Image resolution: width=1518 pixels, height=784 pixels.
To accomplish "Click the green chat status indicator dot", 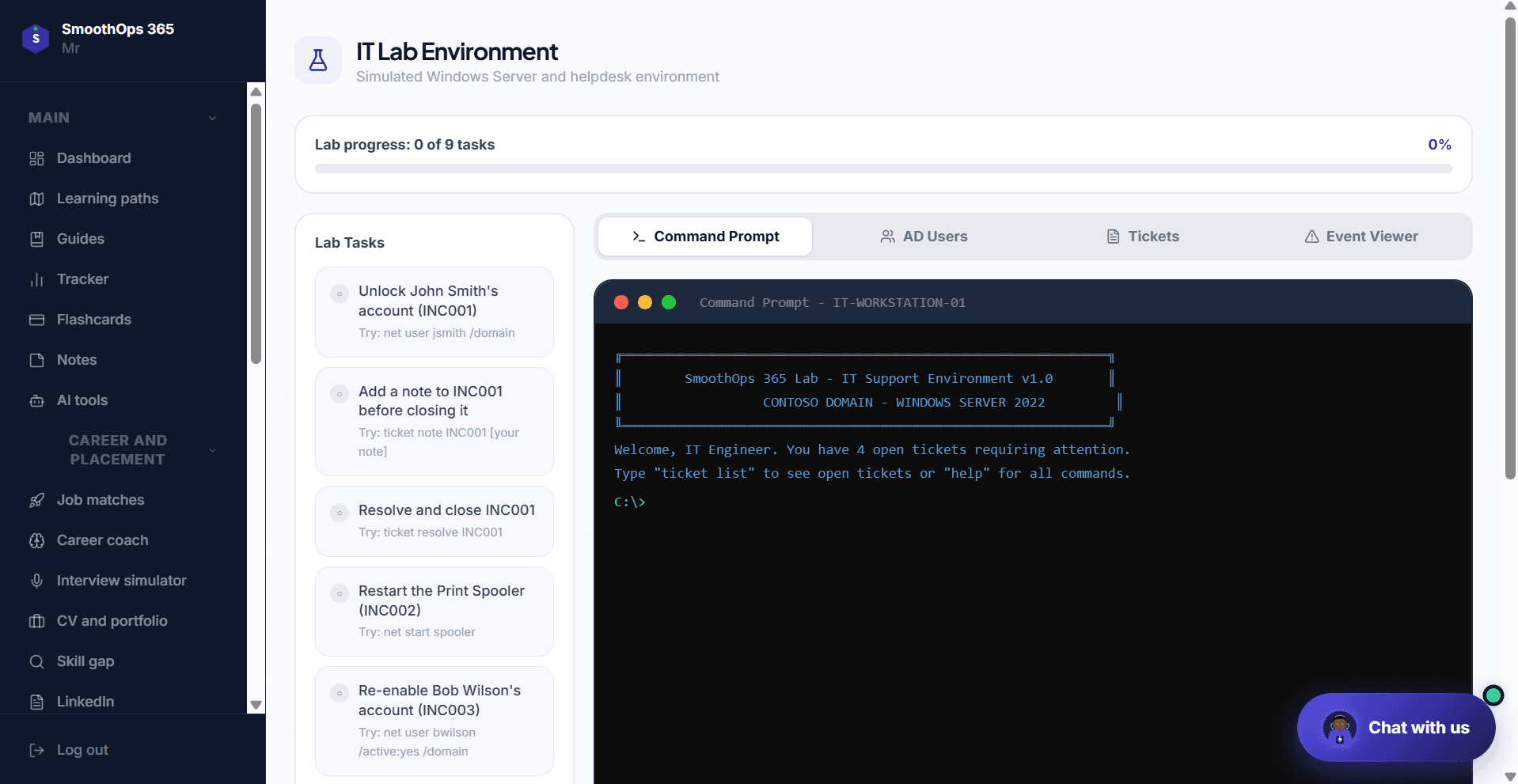I will tap(1493, 695).
